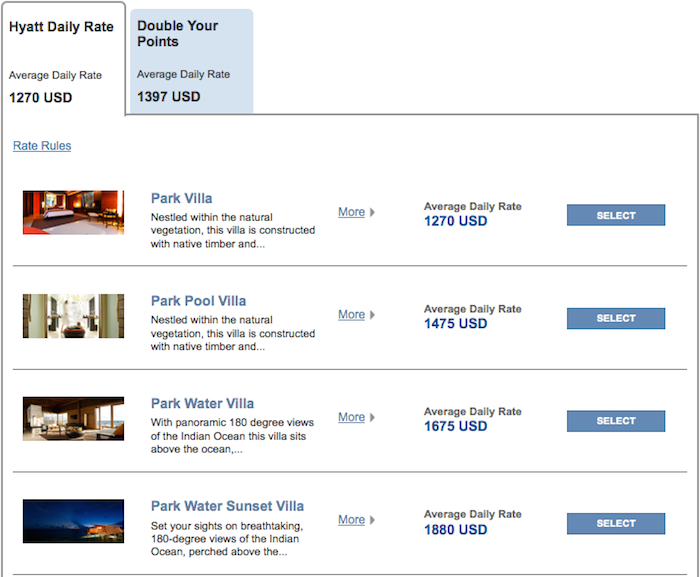
Task: Open the Rate Rules link
Action: (42, 146)
